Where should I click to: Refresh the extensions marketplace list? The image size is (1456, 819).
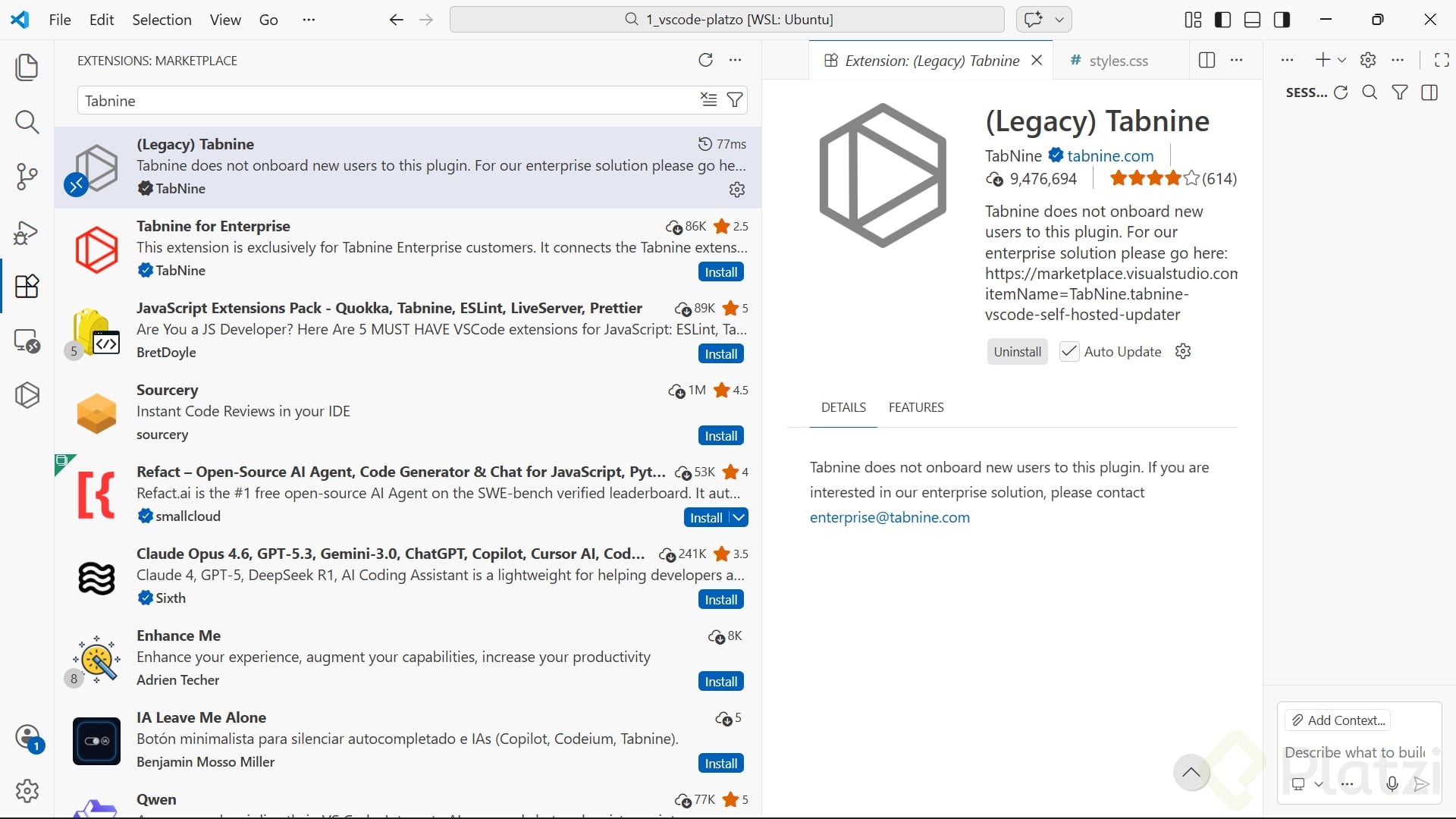[x=705, y=61]
